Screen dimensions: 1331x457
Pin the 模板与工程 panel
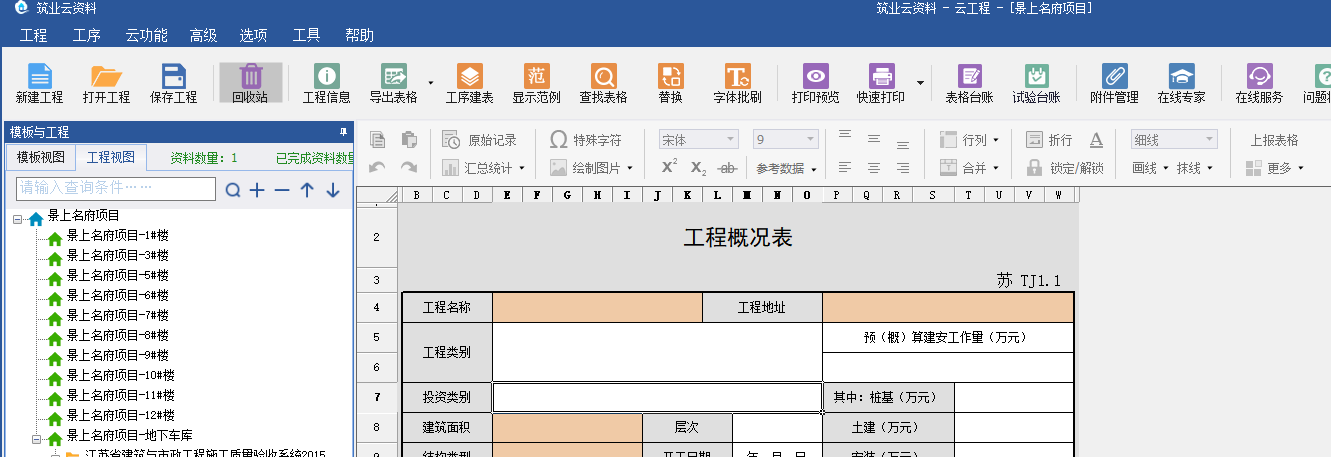coord(344,132)
